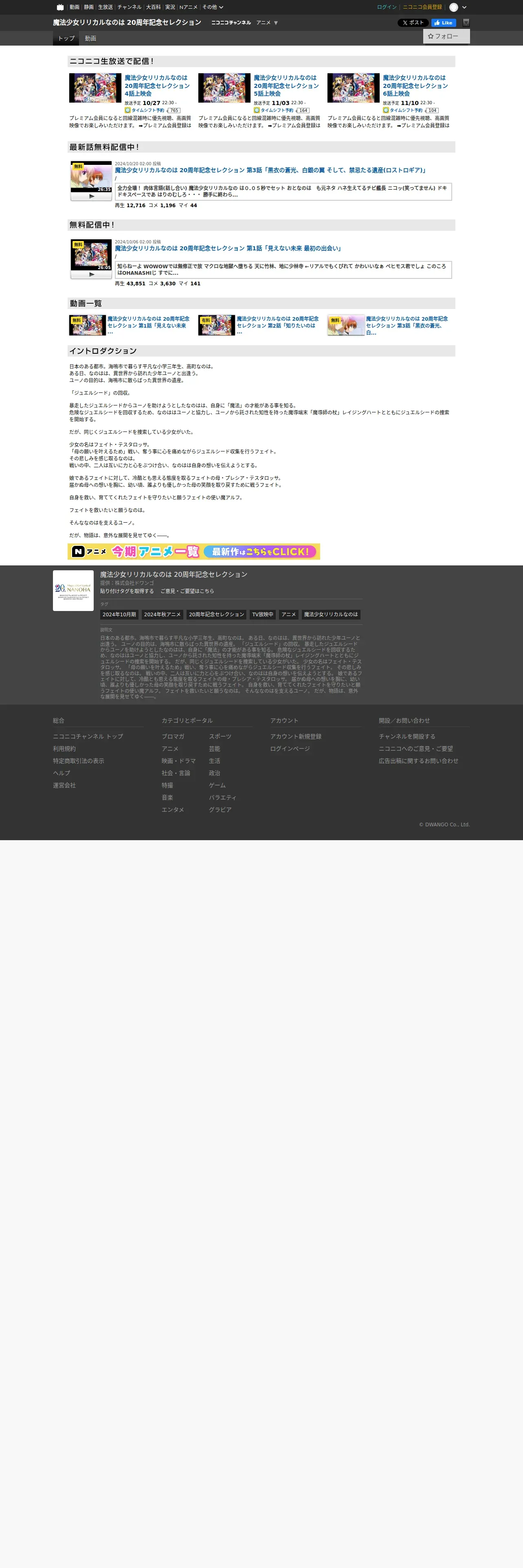This screenshot has width=523, height=1568.
Task: Click the 164 reservation count badge
Action: pyautogui.click(x=302, y=111)
